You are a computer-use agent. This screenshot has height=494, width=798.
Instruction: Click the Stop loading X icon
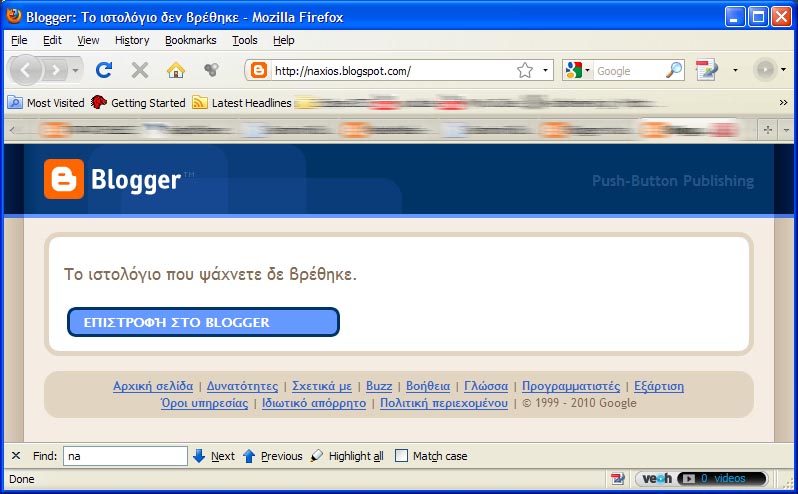139,70
